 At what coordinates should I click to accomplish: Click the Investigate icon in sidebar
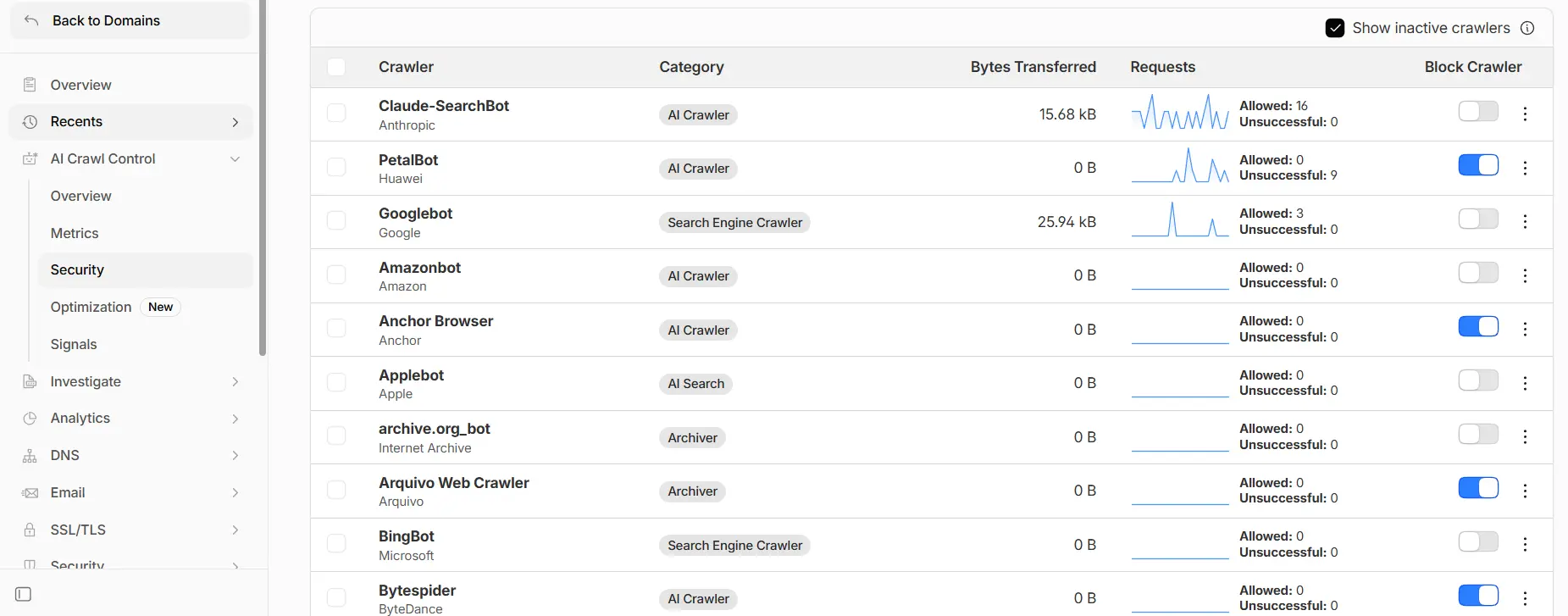pos(30,381)
